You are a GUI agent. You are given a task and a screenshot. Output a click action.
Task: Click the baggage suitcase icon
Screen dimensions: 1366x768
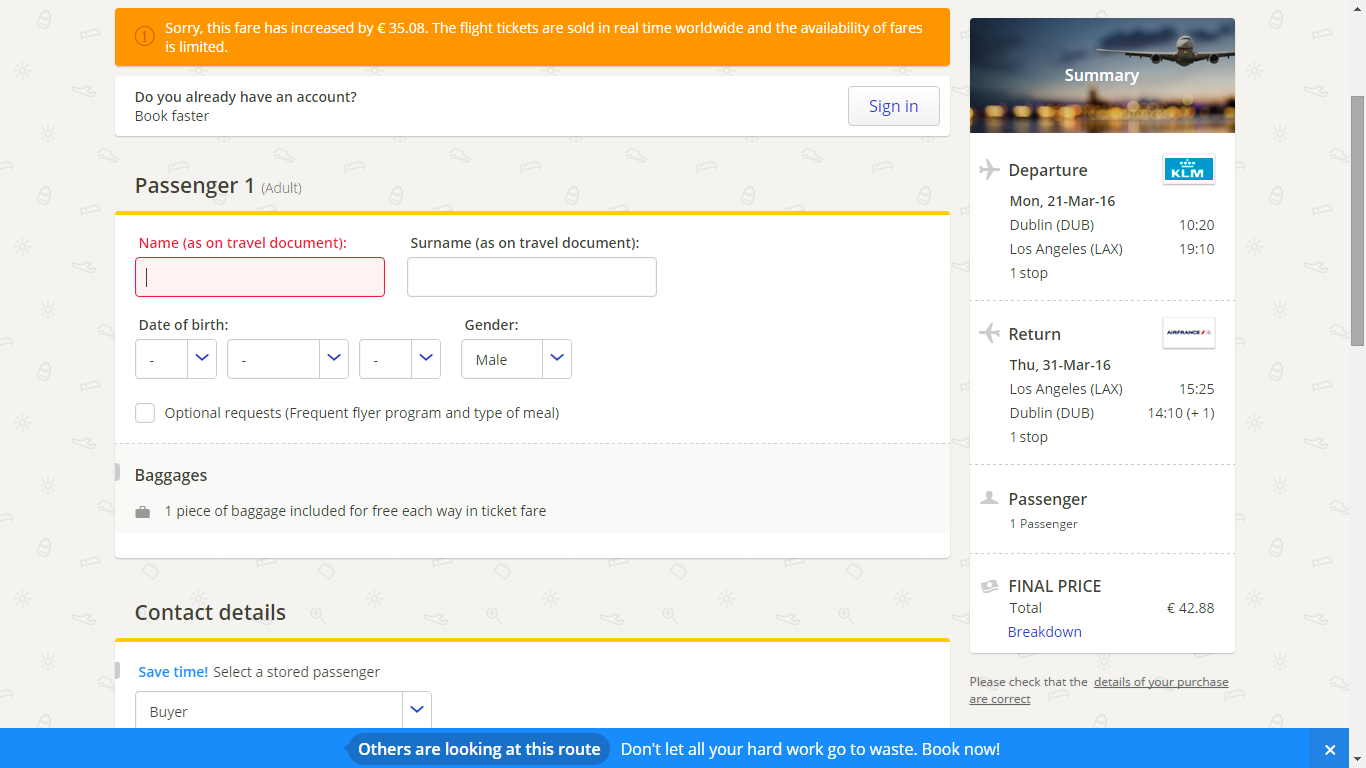point(143,512)
